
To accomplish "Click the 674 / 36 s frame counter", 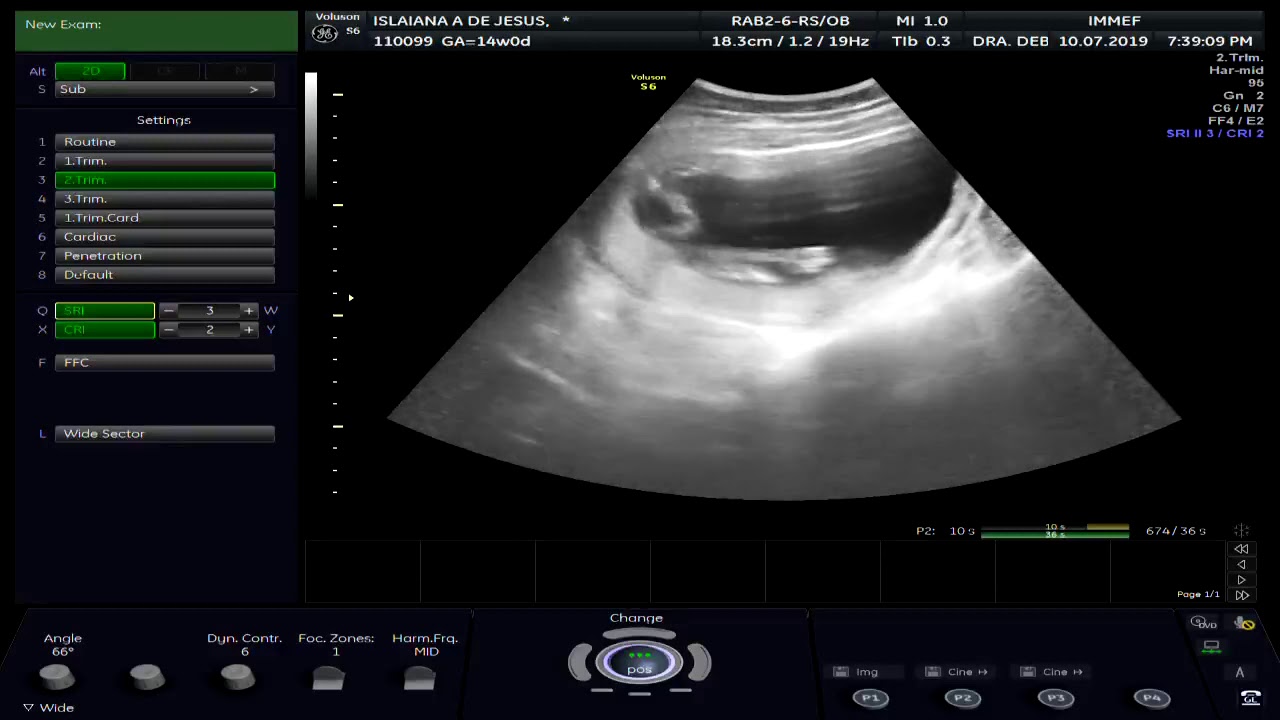I will pyautogui.click(x=1176, y=531).
